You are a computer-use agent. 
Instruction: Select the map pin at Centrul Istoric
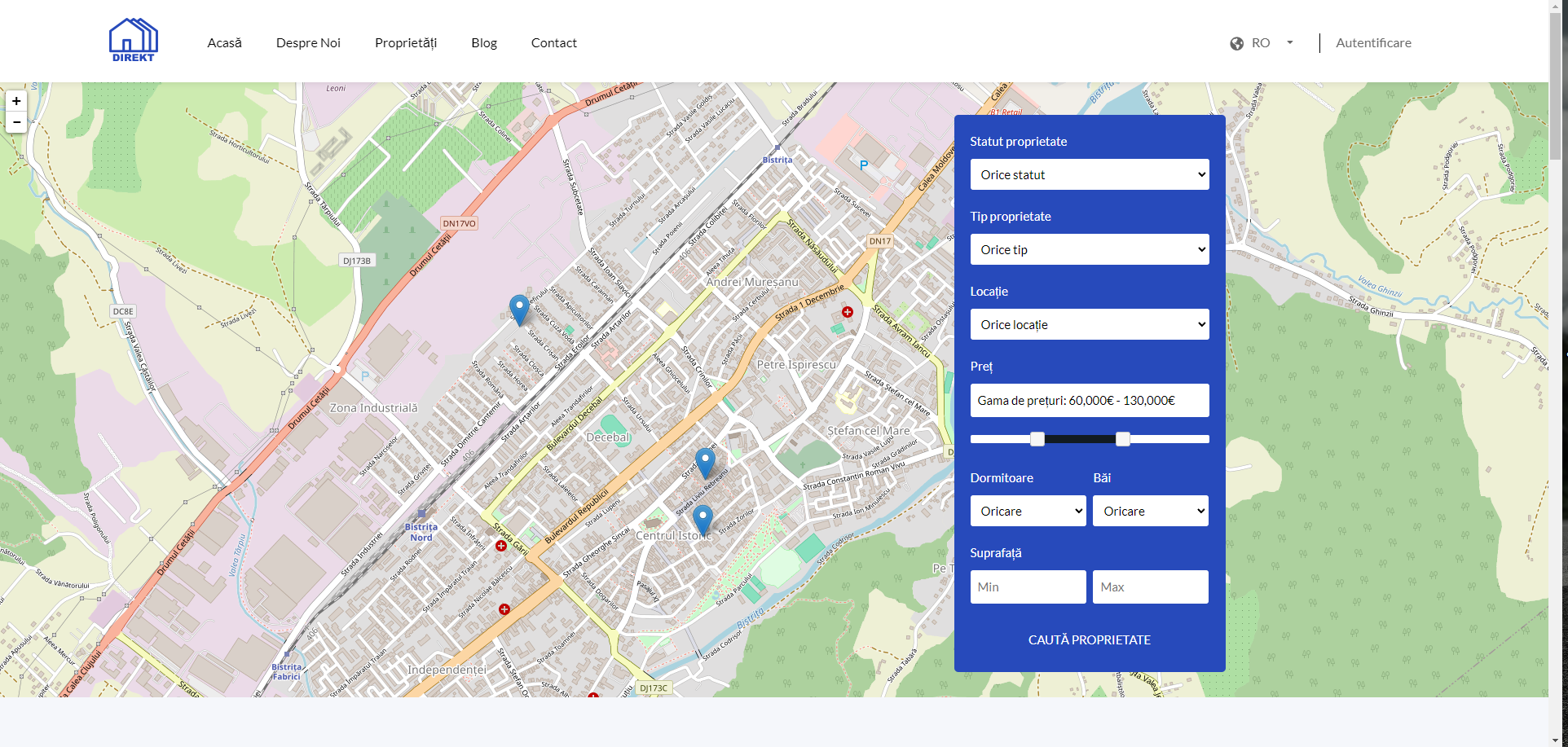[x=702, y=519]
